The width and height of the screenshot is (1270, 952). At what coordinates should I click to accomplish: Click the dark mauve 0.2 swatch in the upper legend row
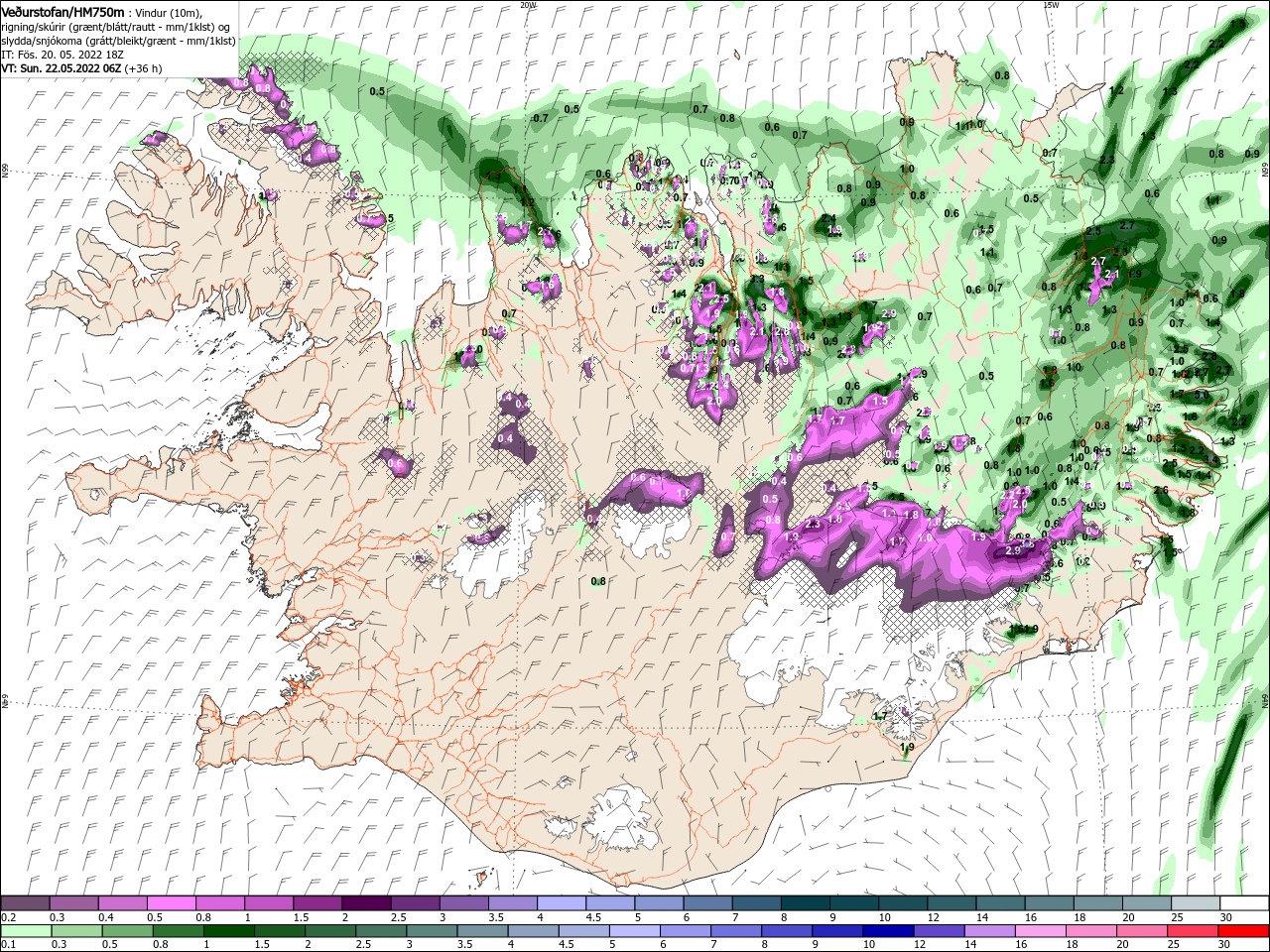pyautogui.click(x=25, y=903)
